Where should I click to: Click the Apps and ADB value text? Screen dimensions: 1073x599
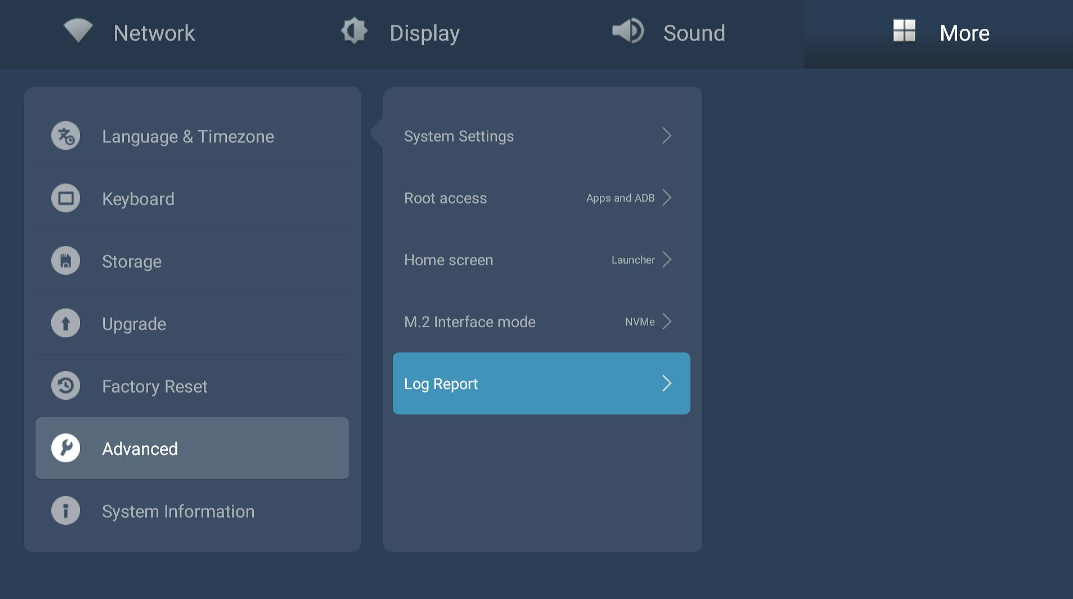point(620,198)
